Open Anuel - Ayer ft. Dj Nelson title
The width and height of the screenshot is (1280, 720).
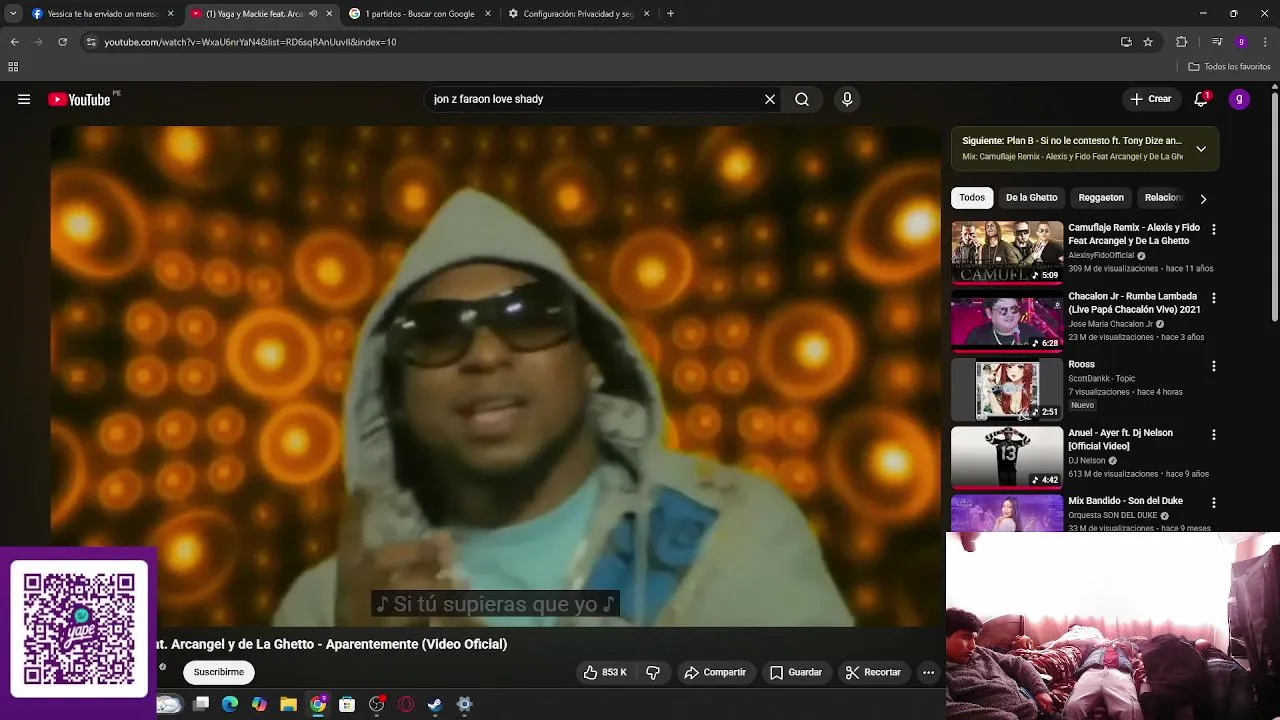tap(1120, 439)
